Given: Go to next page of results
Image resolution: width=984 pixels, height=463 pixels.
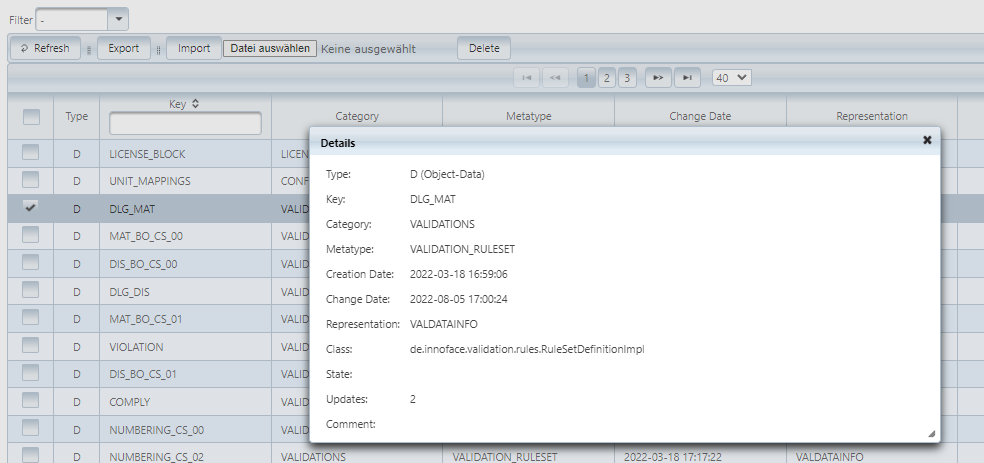Looking at the screenshot, I should pyautogui.click(x=658, y=77).
